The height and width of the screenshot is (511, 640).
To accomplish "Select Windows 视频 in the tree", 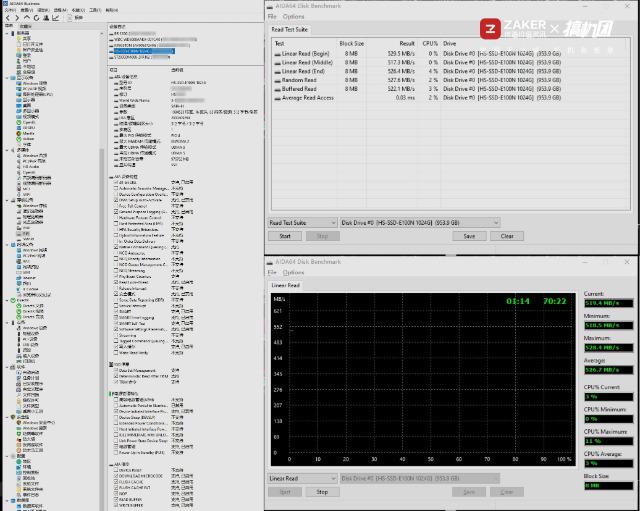I will [x=32, y=83].
